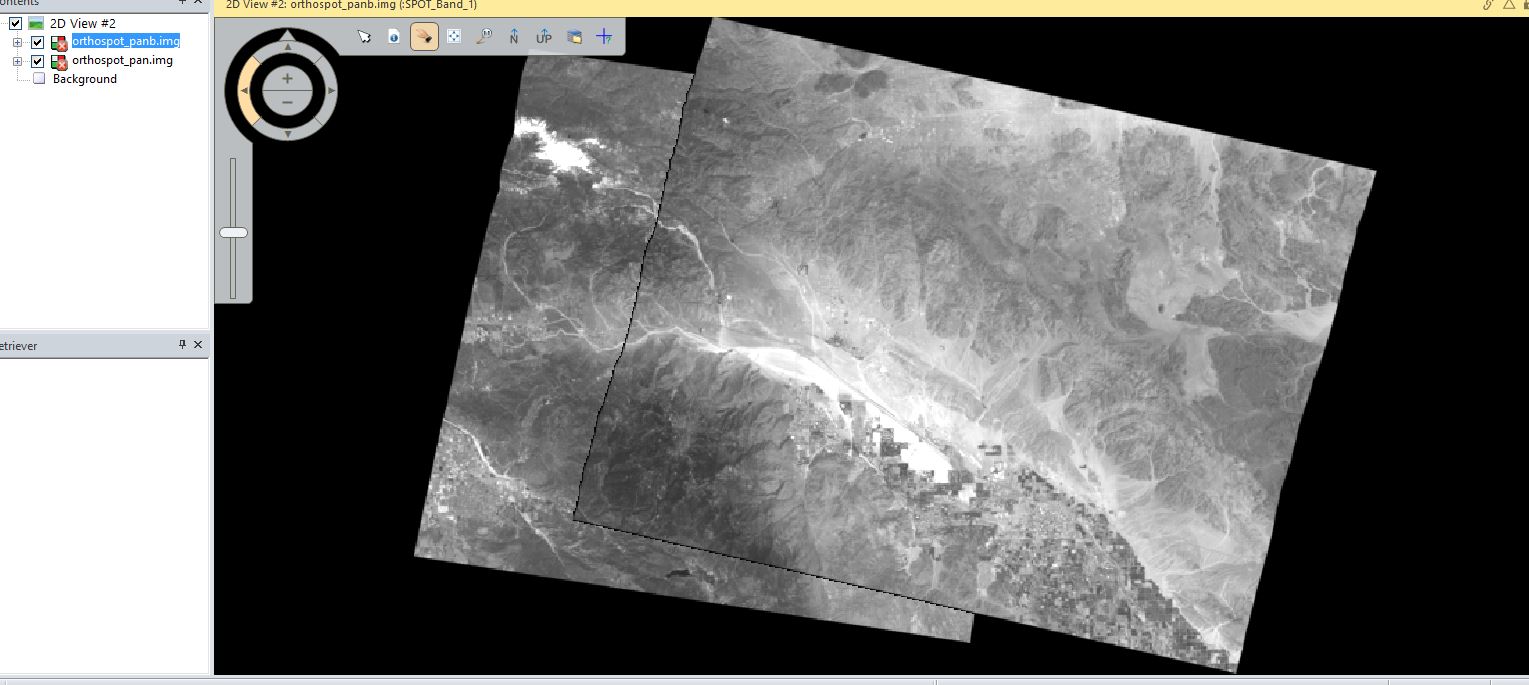The image size is (1529, 685).
Task: Open the Inquire cursor tool
Action: pos(393,35)
